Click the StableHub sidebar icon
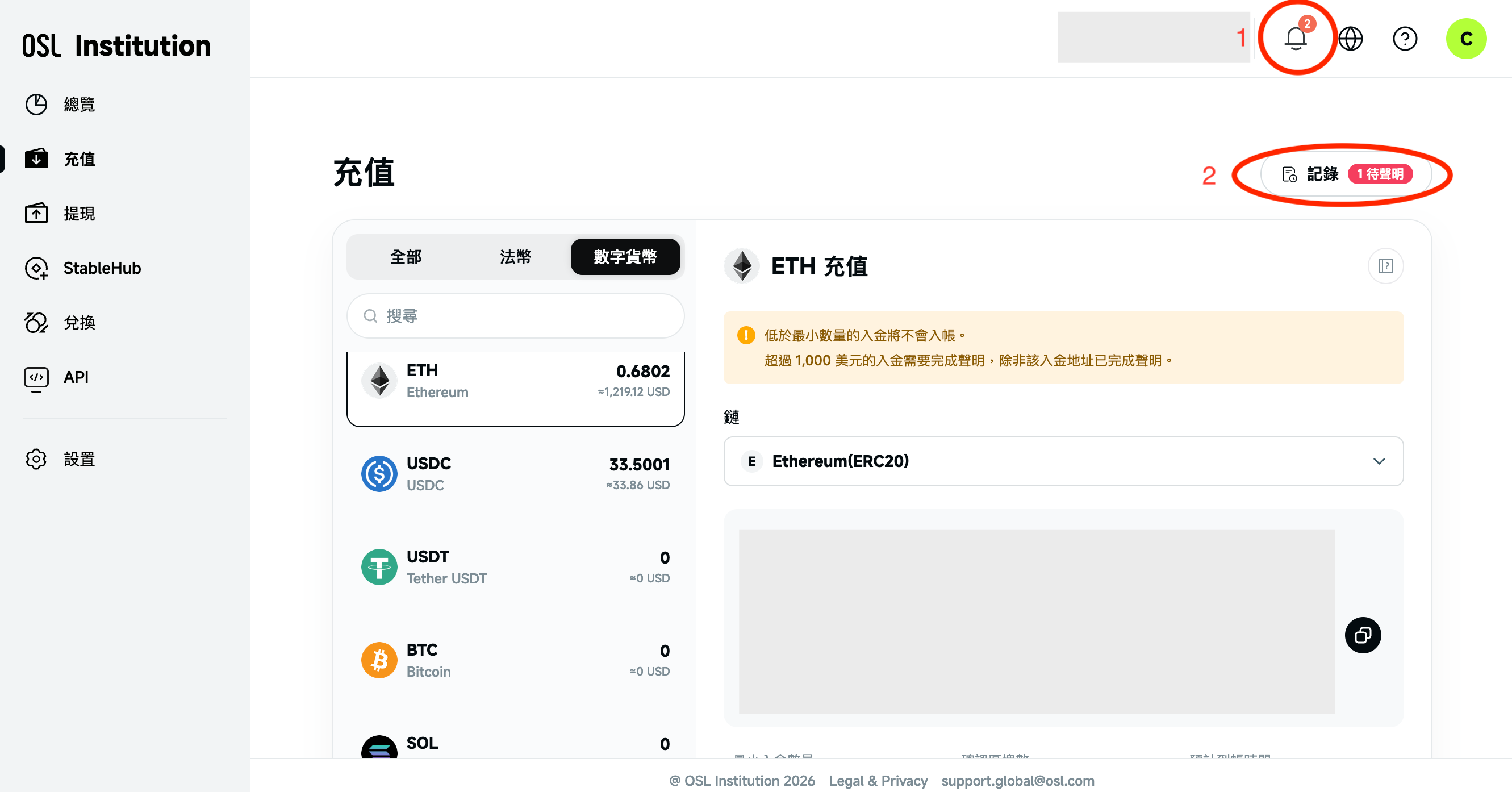 click(x=36, y=268)
